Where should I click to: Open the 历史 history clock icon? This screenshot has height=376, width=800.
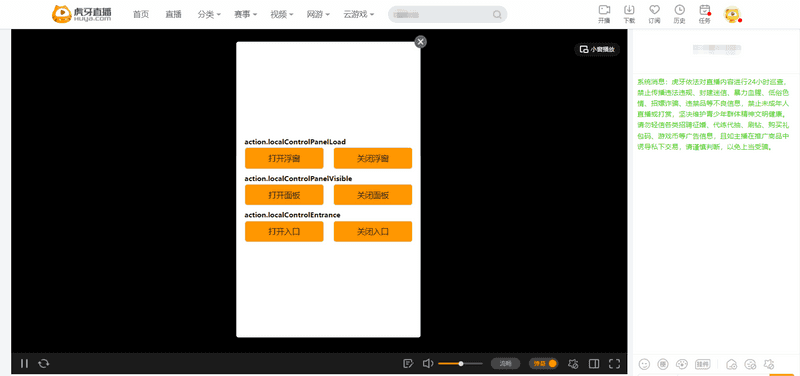(x=680, y=14)
